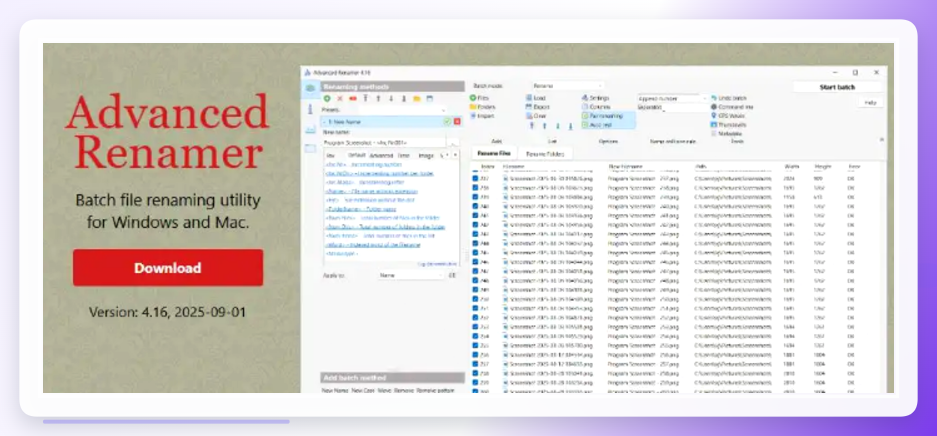Click the Start batch button
This screenshot has height=436, width=937.
[838, 87]
